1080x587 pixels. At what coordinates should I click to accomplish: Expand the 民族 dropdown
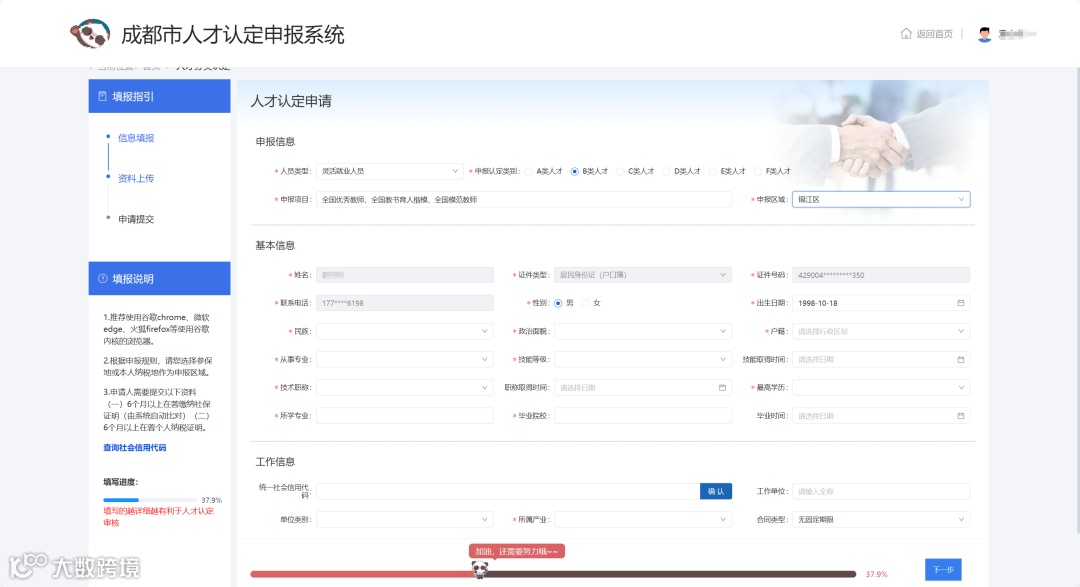click(x=405, y=331)
